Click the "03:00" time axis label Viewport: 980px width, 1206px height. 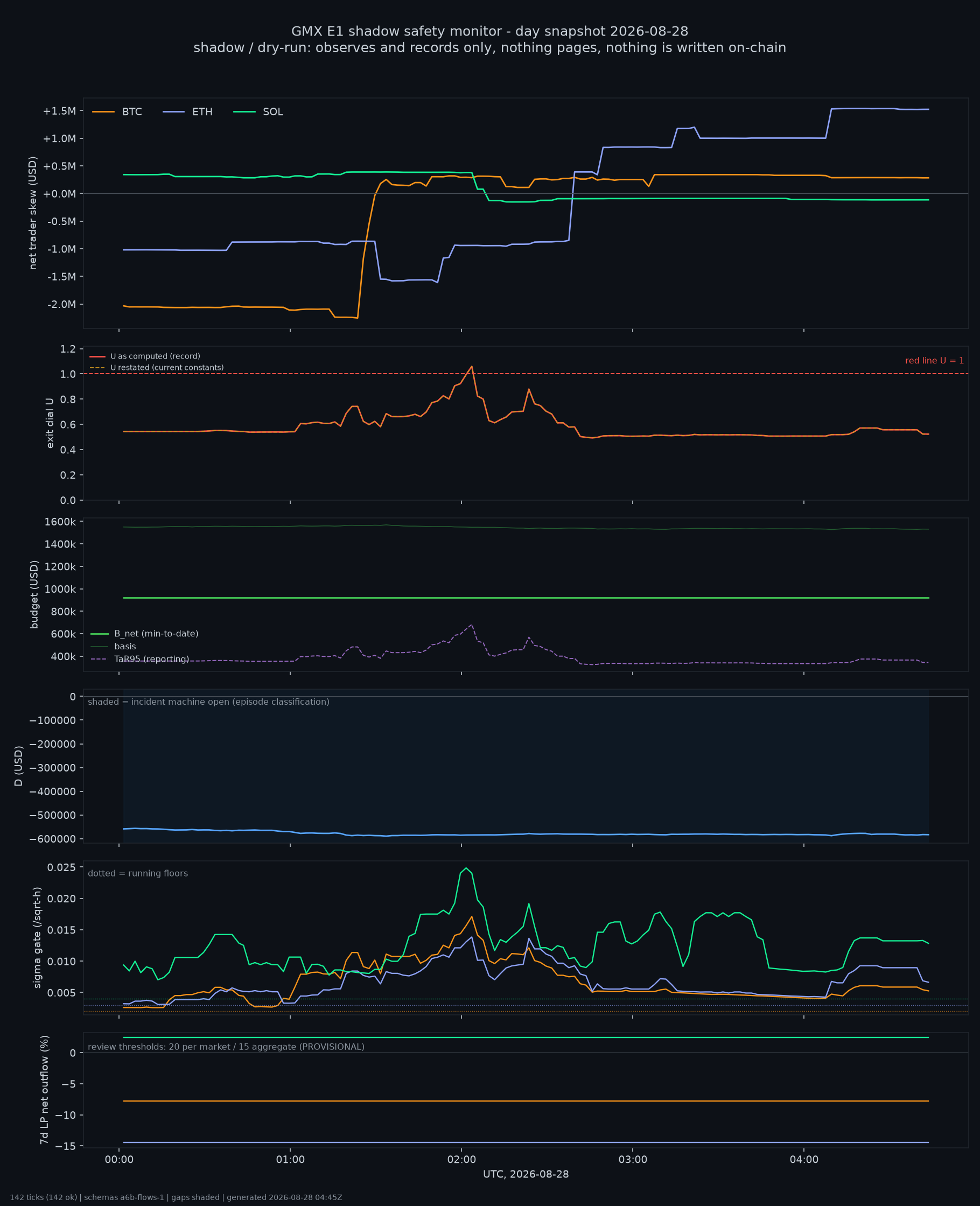(633, 1160)
